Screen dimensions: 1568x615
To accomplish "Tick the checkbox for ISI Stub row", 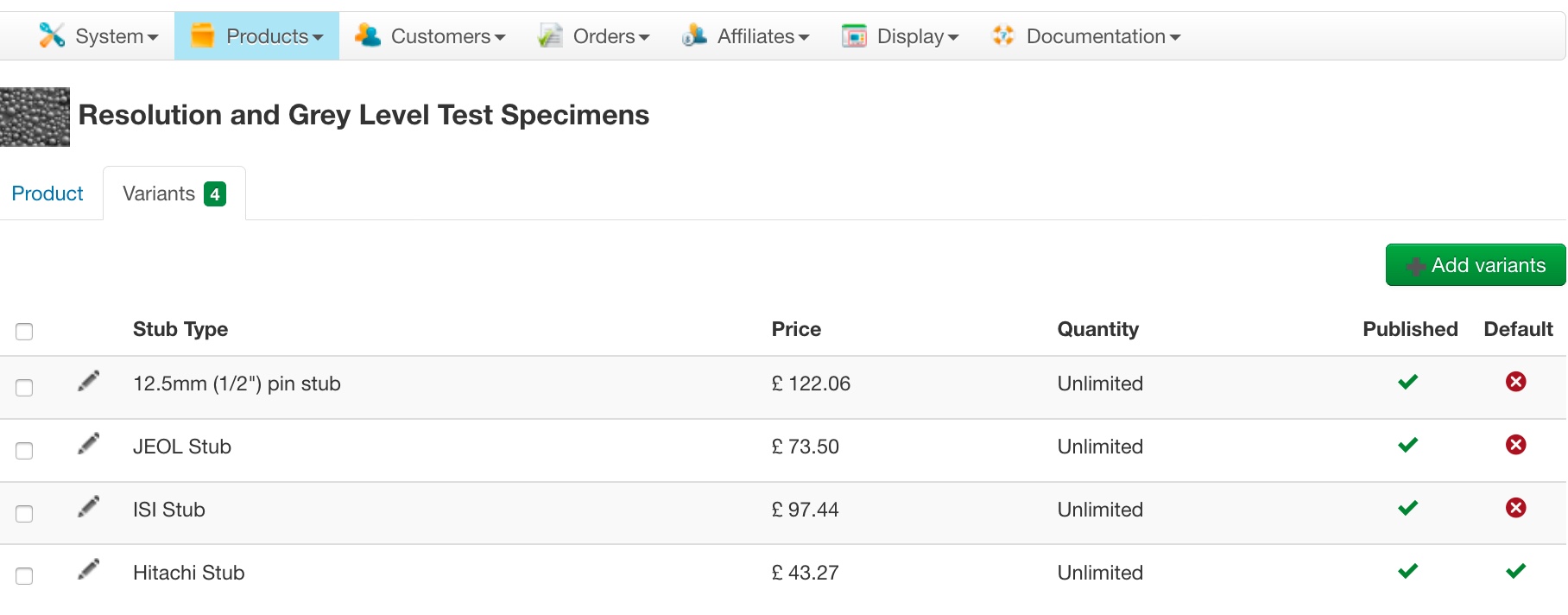I will 24,513.
